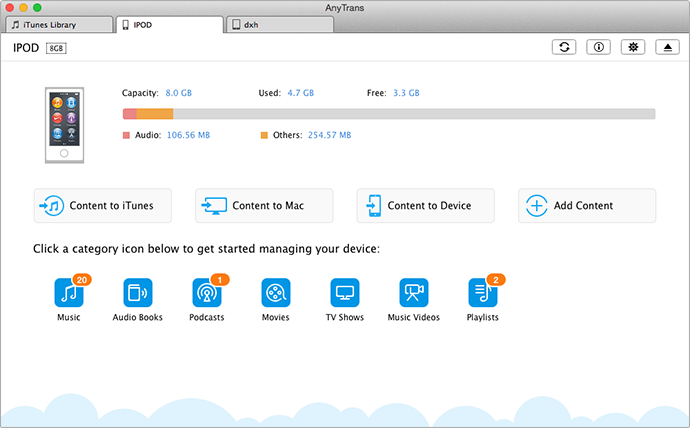Click the iPod device thumbnail image

coord(64,125)
